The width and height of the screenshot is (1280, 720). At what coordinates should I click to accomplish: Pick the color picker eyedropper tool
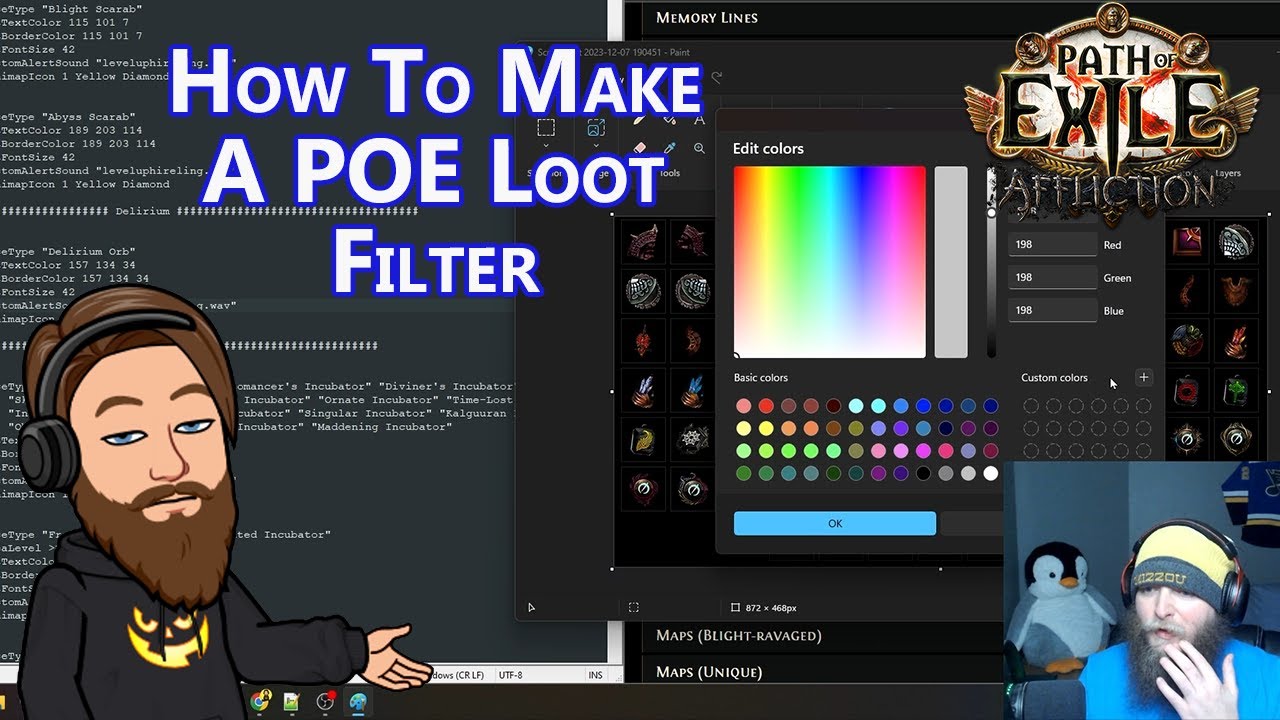669,148
